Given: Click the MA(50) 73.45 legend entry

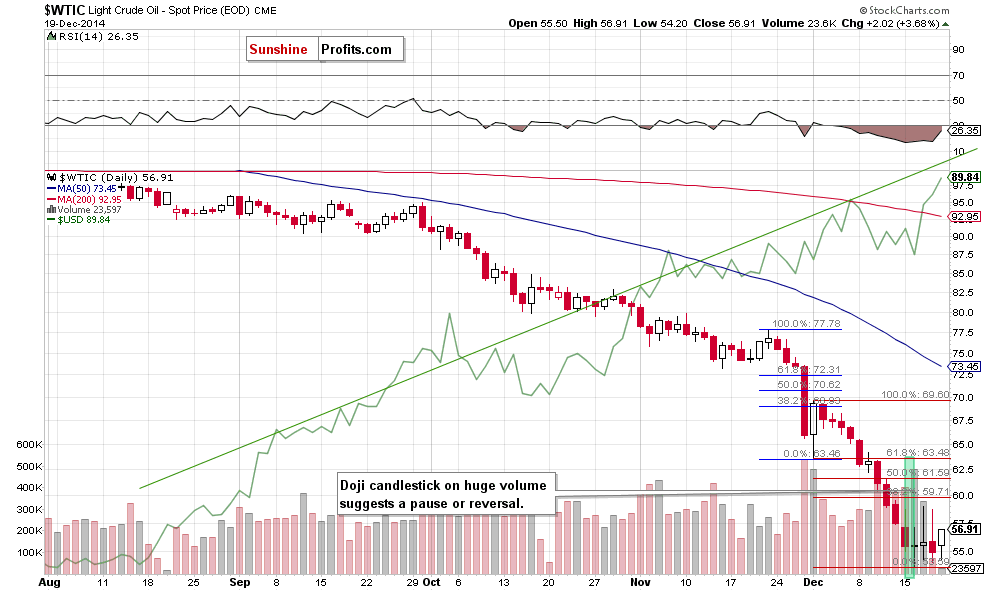Looking at the screenshot, I should pos(81,188).
